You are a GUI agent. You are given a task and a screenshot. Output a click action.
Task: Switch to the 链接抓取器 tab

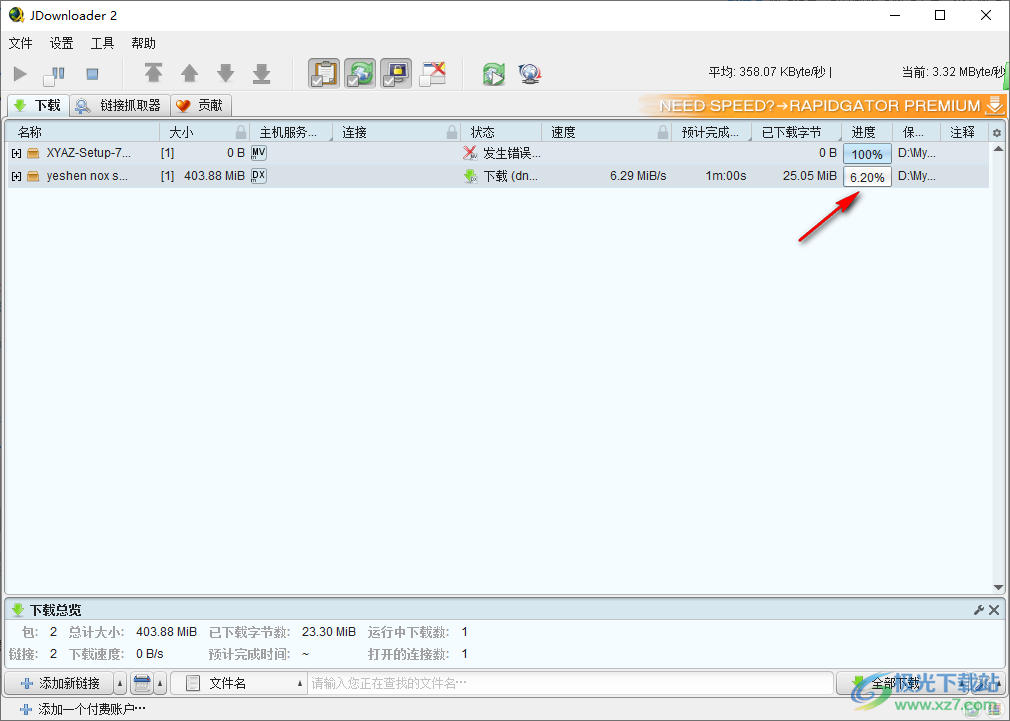coord(120,105)
